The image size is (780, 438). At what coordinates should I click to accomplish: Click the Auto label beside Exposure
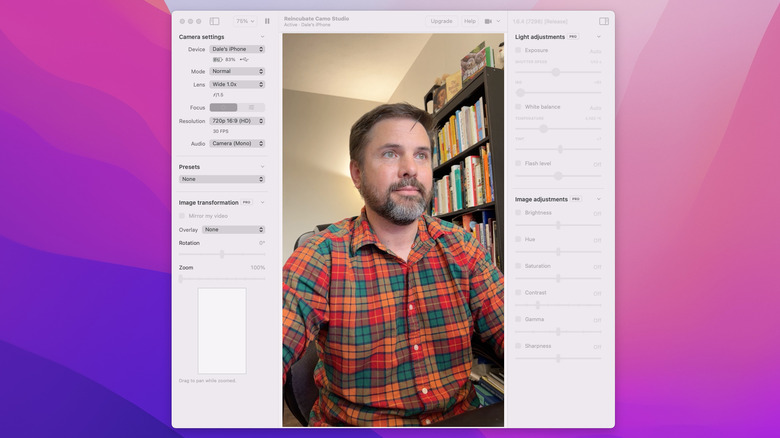pos(595,51)
